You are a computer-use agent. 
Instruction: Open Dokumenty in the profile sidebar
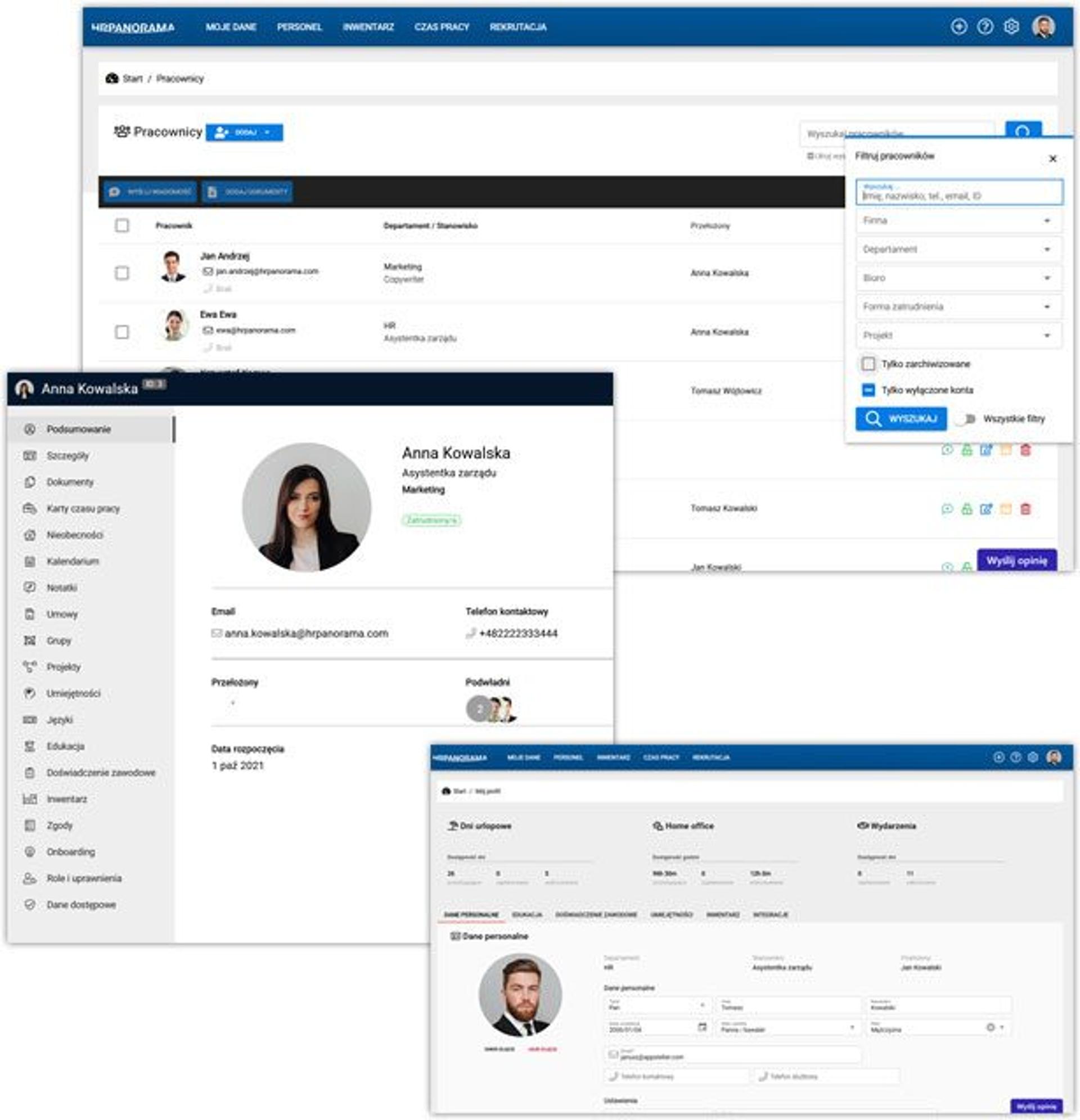[x=70, y=482]
